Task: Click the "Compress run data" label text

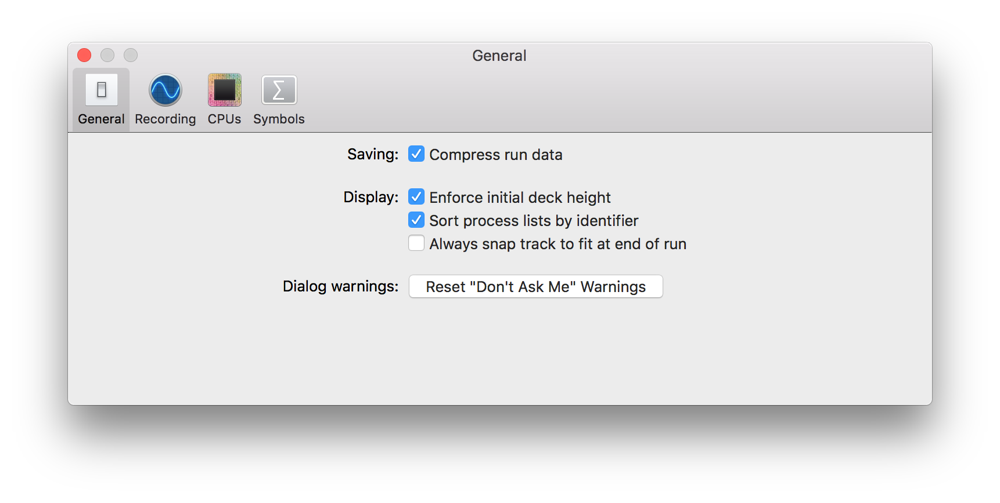Action: 495,155
